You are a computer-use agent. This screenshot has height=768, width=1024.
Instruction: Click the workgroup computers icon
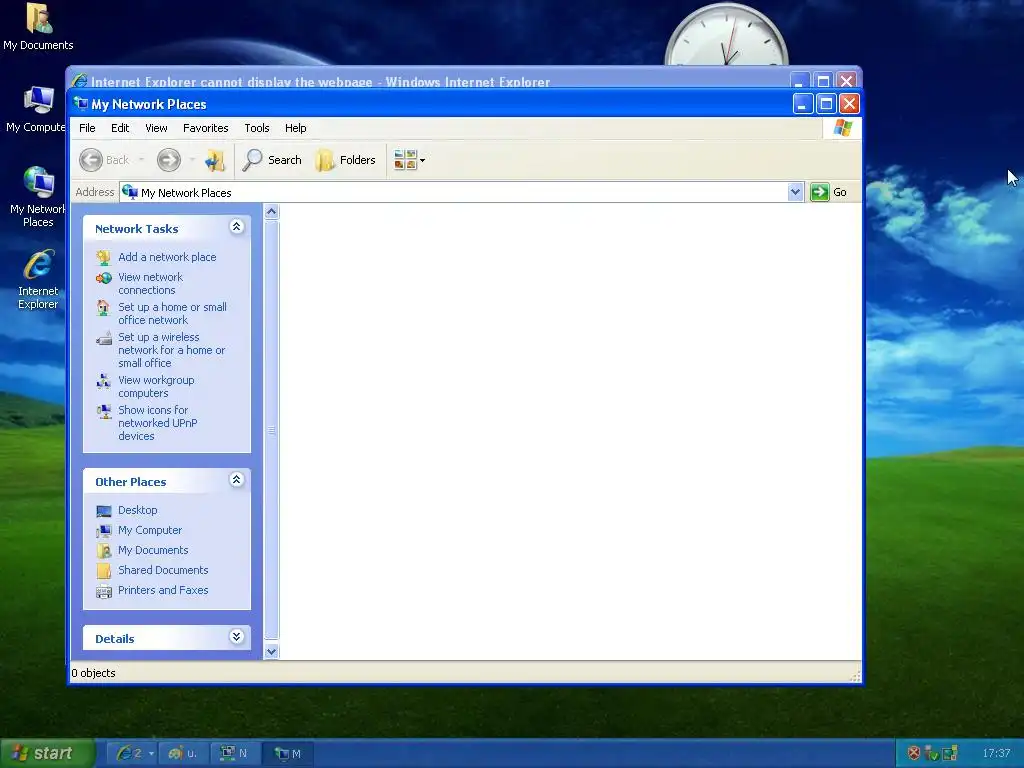[103, 381]
